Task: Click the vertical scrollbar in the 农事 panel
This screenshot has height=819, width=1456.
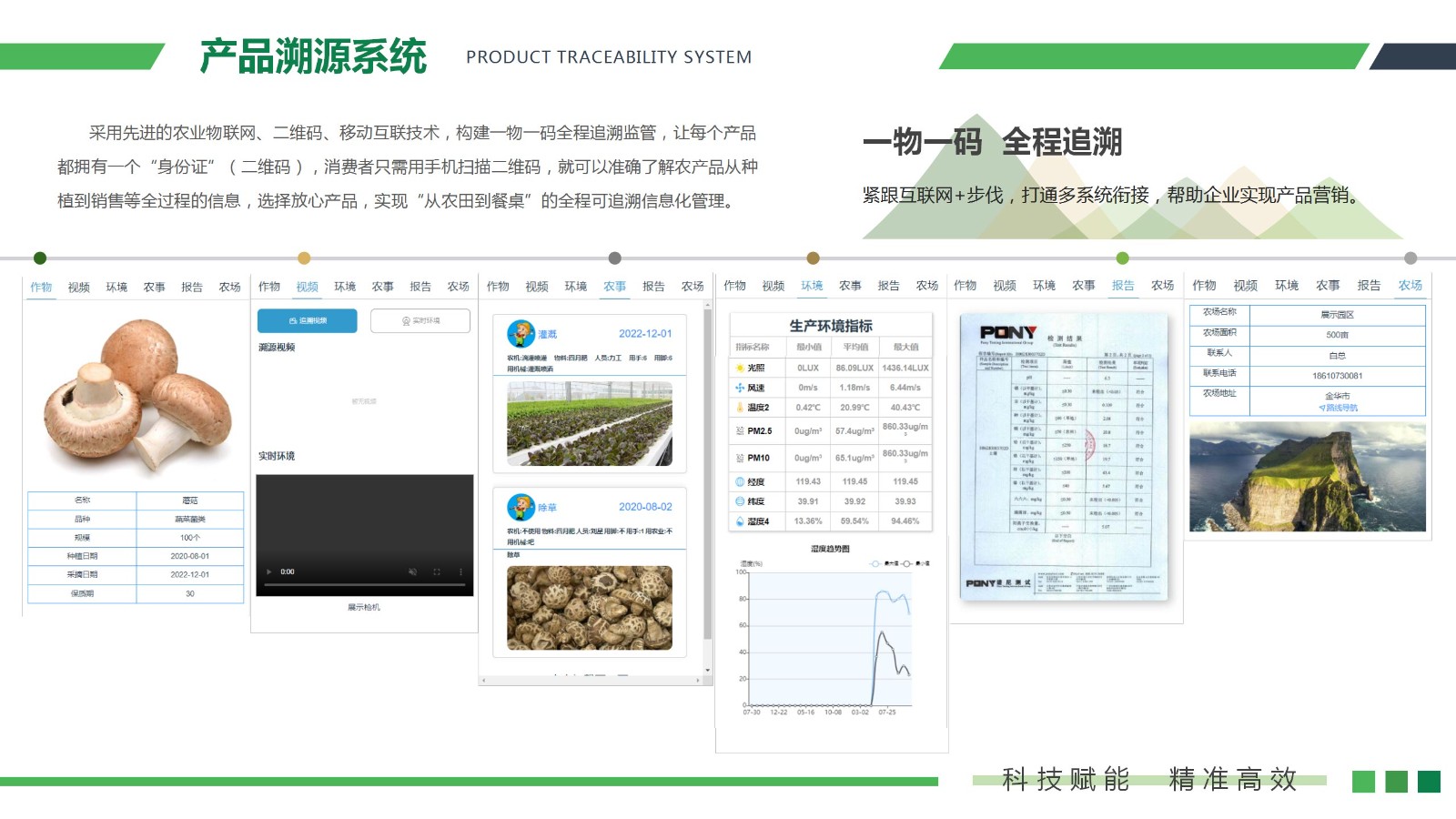Action: point(707,473)
